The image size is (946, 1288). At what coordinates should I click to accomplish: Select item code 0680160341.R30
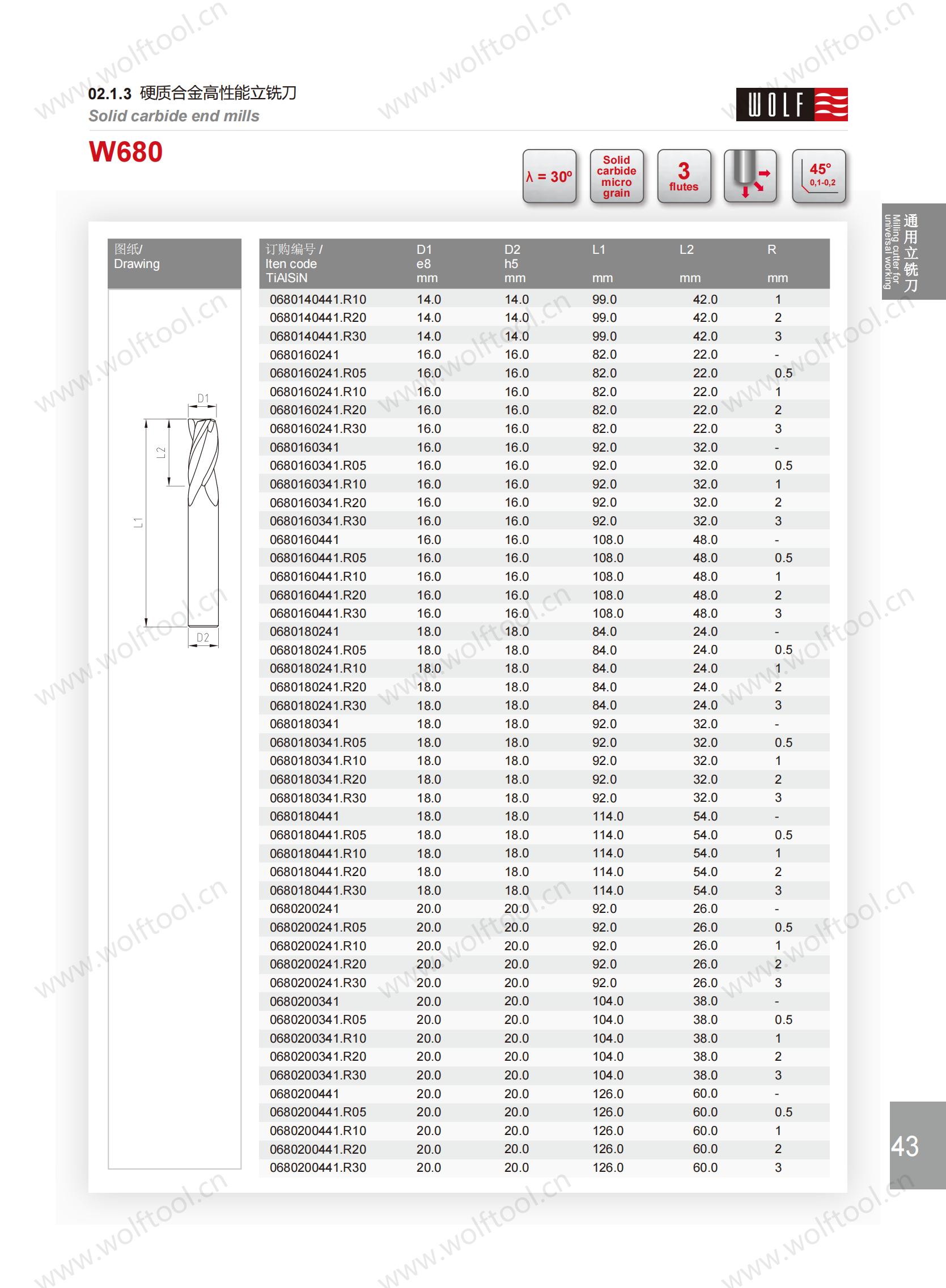pyautogui.click(x=318, y=521)
